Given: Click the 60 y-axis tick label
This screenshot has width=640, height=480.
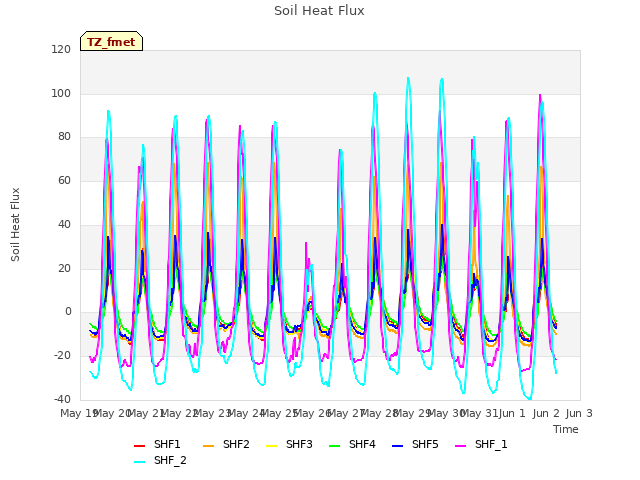Looking at the screenshot, I should pyautogui.click(x=64, y=180).
